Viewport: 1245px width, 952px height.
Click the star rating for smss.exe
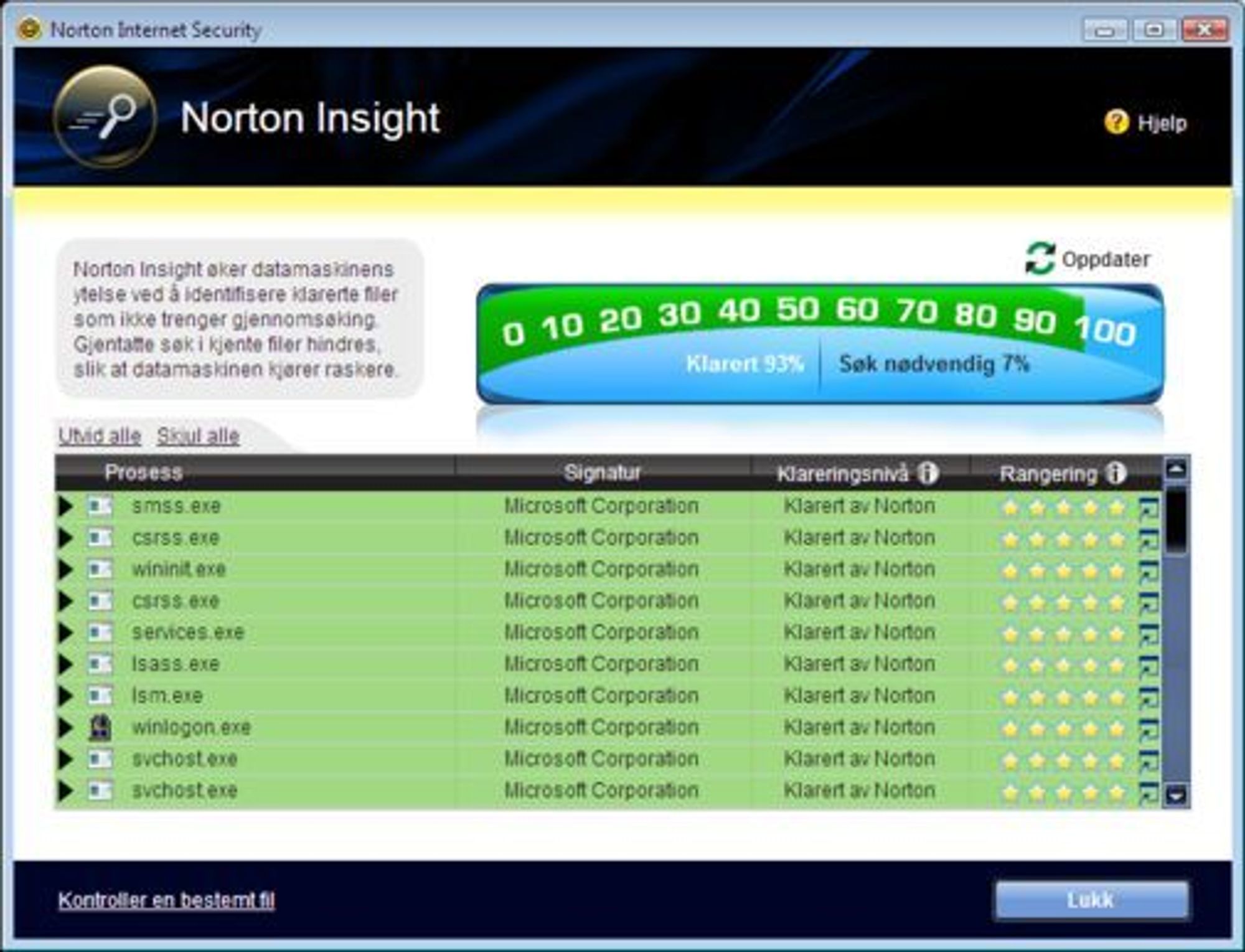coord(1064,508)
